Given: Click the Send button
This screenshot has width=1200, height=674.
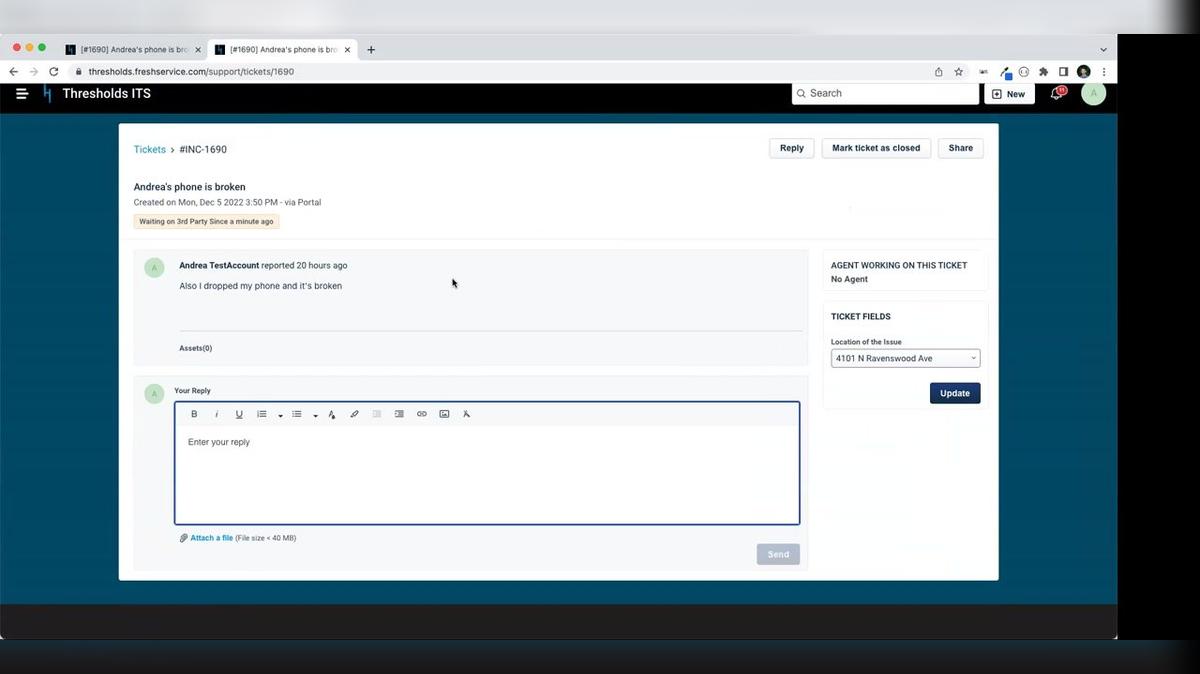Looking at the screenshot, I should tap(778, 554).
